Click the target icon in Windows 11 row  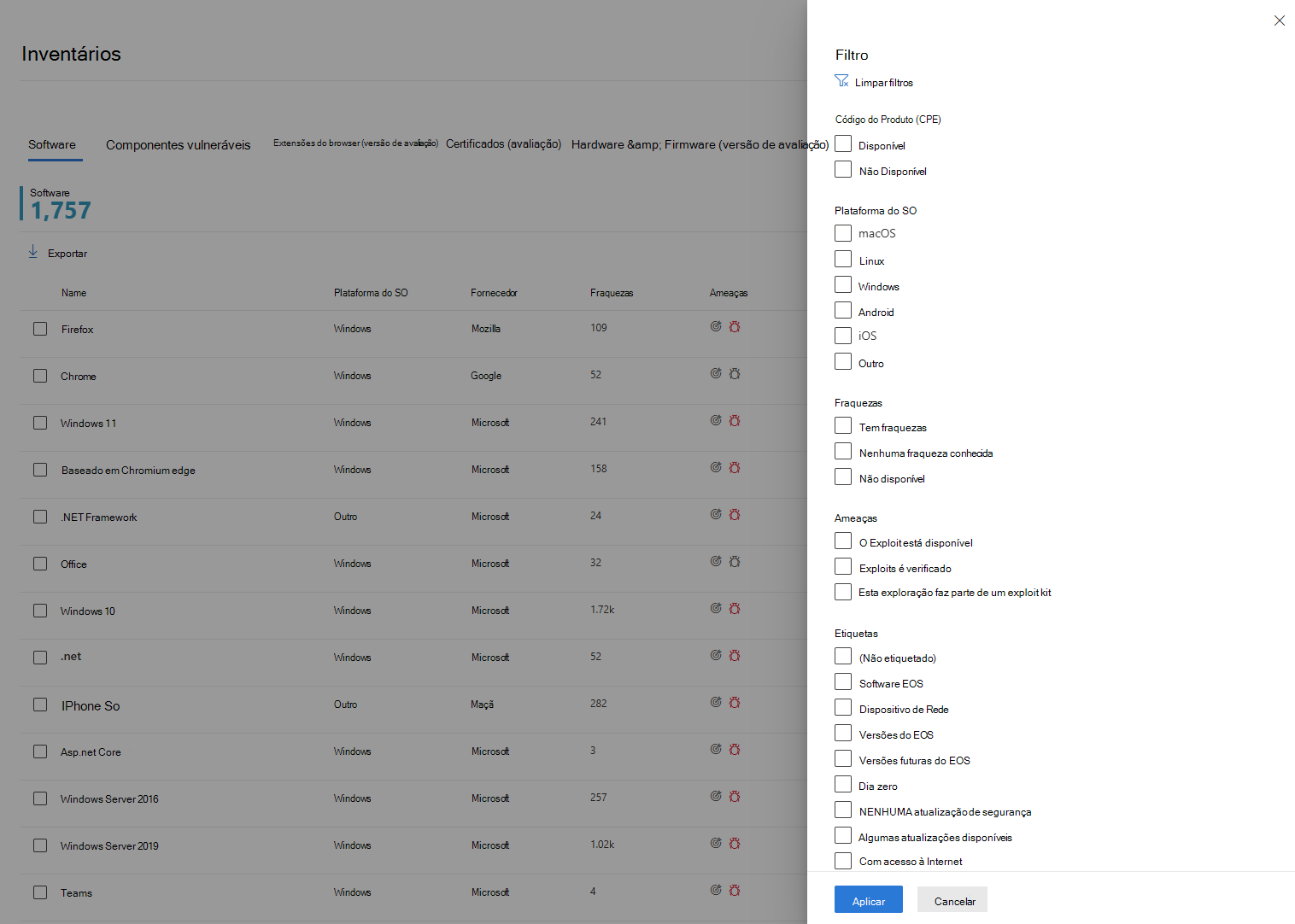(x=716, y=420)
